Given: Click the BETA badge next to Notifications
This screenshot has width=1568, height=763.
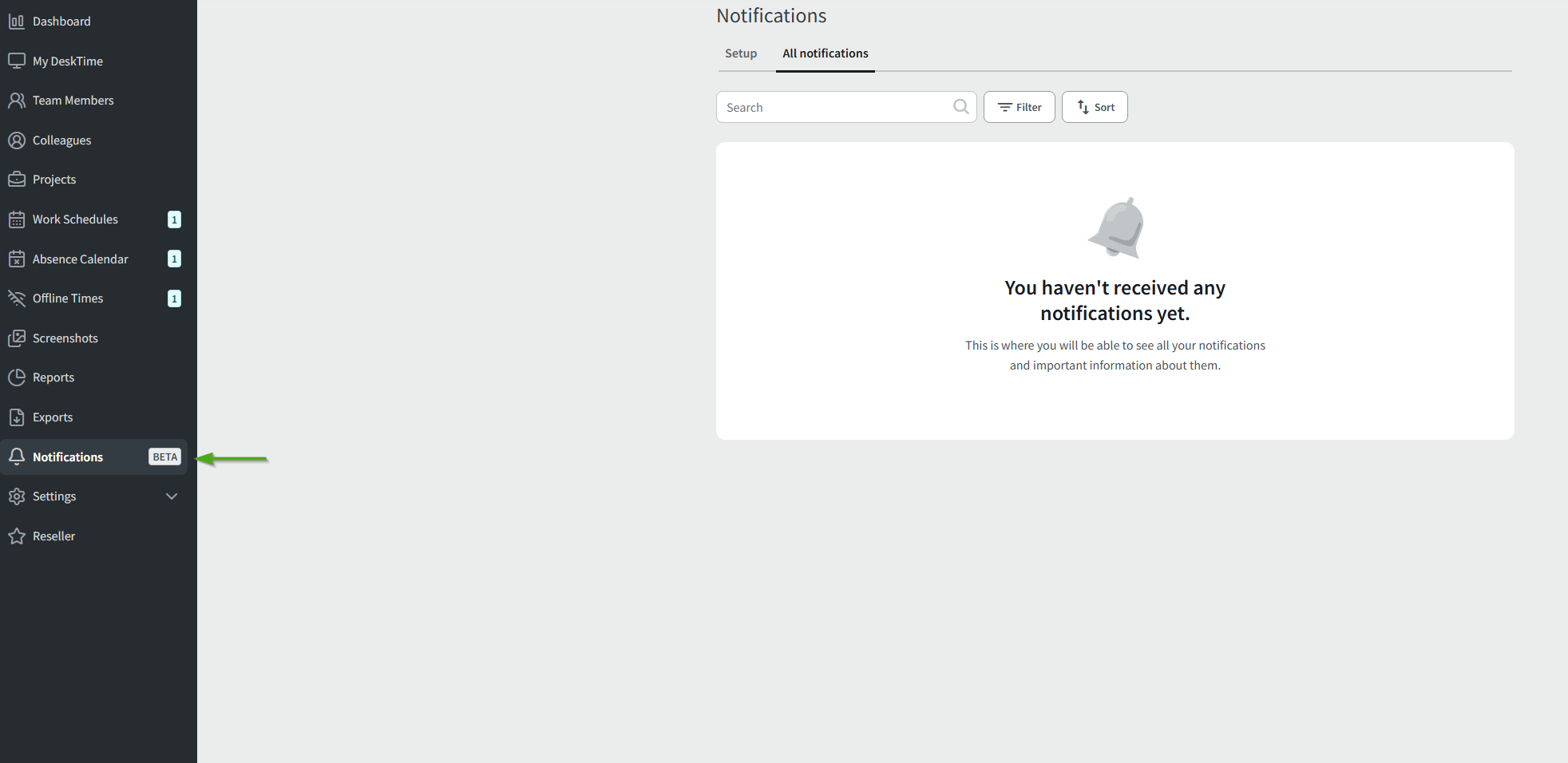Looking at the screenshot, I should (164, 457).
